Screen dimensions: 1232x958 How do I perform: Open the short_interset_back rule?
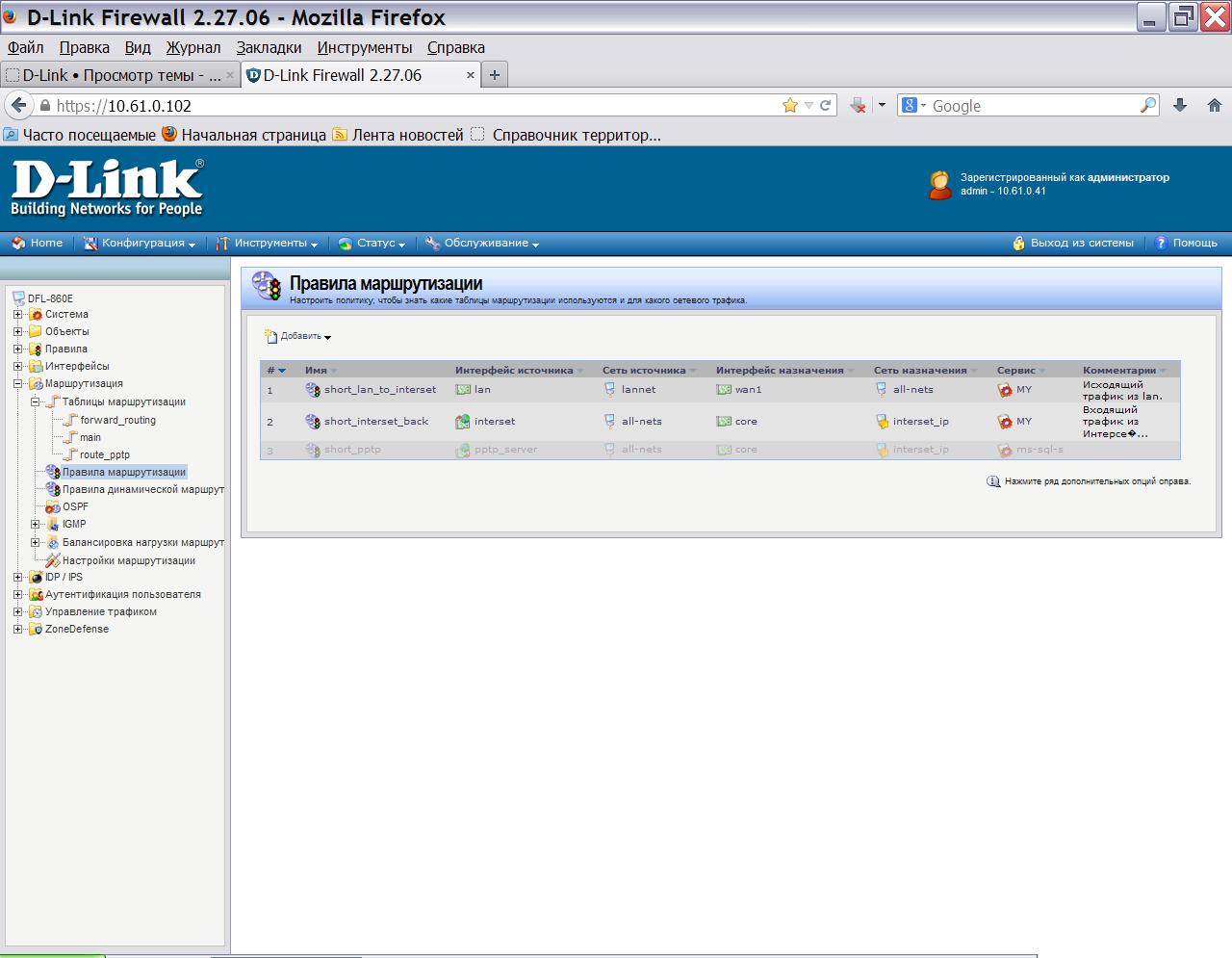click(376, 422)
